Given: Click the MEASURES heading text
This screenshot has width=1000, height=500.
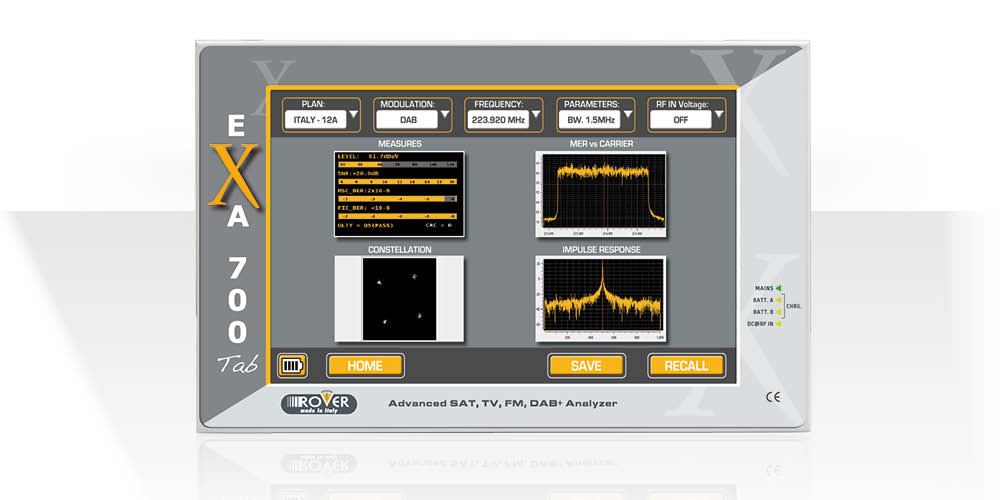Looking at the screenshot, I should (399, 144).
